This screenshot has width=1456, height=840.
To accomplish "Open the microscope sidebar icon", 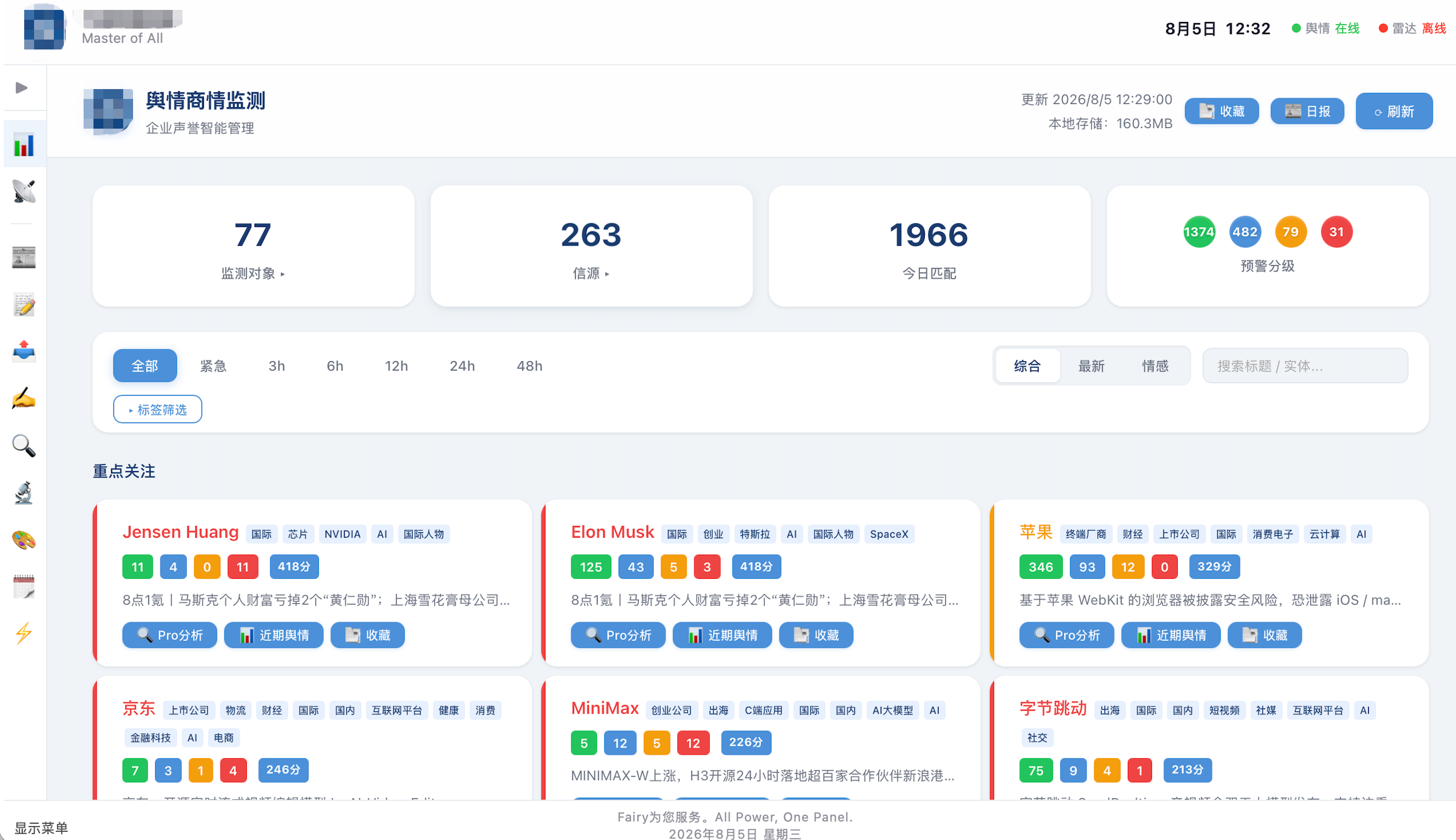I will tap(24, 493).
